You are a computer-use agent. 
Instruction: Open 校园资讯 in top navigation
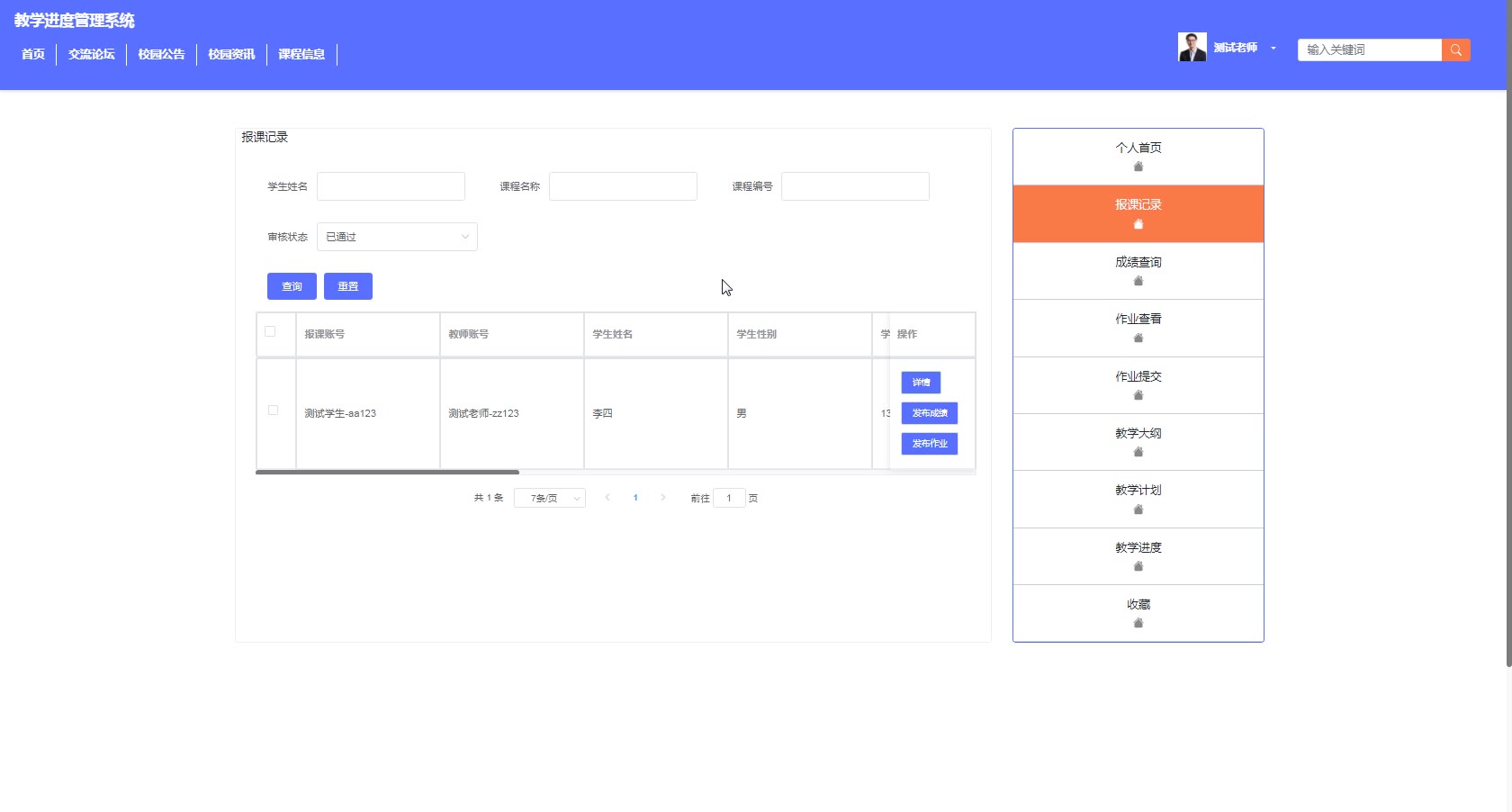click(231, 54)
